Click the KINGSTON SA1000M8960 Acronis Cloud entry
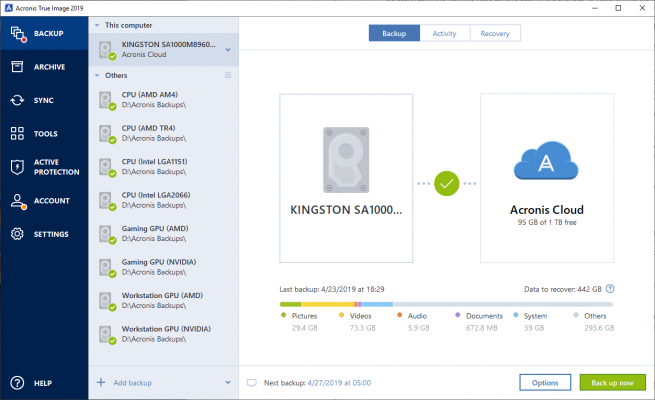This screenshot has height=400, width=655. (x=163, y=50)
